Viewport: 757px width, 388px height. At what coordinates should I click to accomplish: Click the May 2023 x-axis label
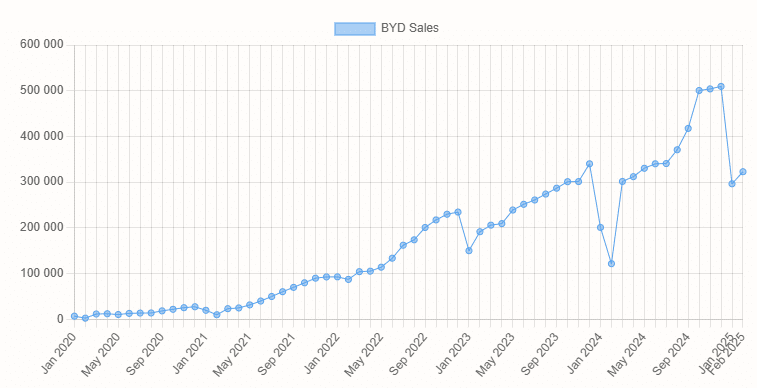496,353
